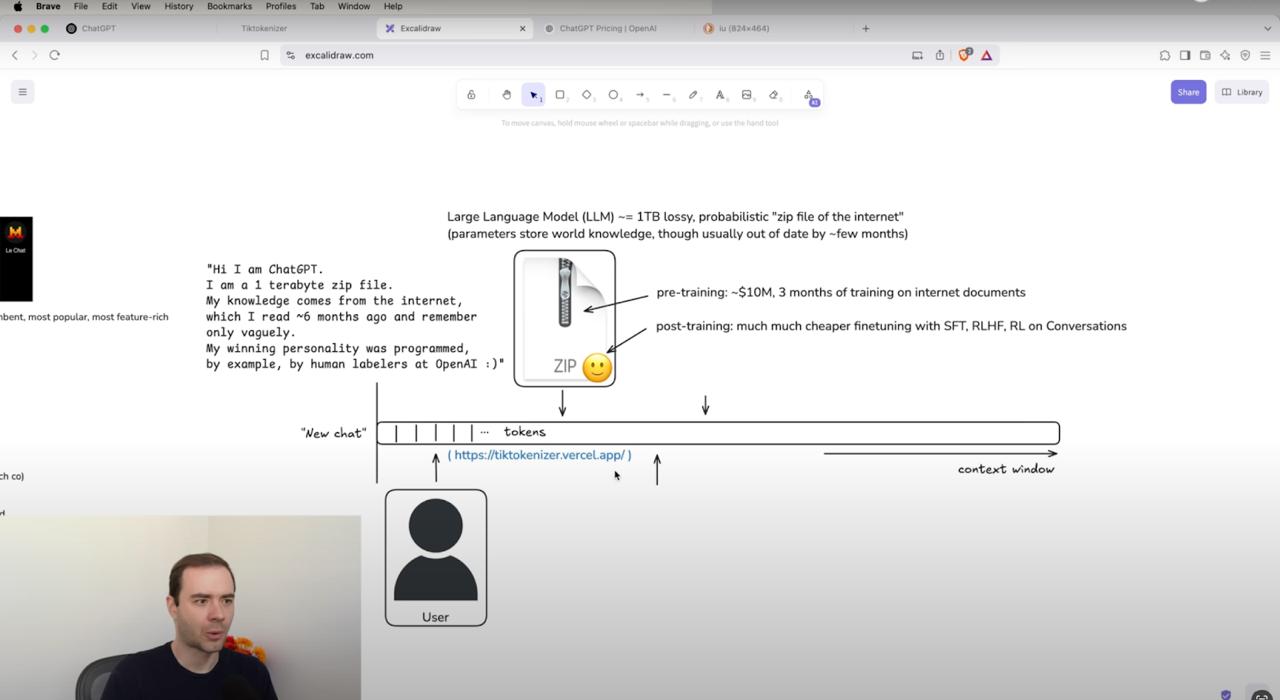Select the active Selection tool
Screen dimensions: 1280x700
533,94
